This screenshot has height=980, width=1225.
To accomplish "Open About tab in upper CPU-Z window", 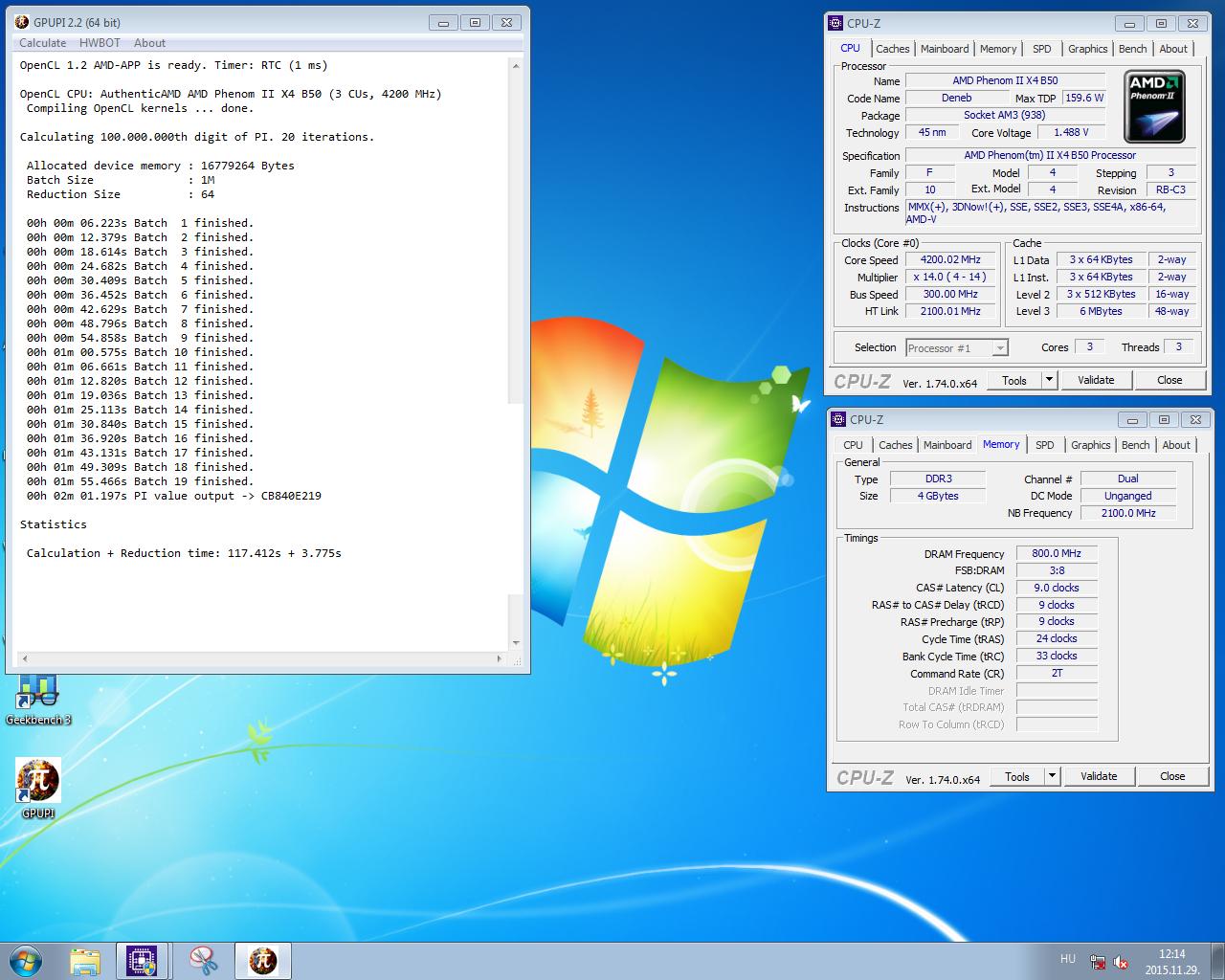I will 1173,49.
